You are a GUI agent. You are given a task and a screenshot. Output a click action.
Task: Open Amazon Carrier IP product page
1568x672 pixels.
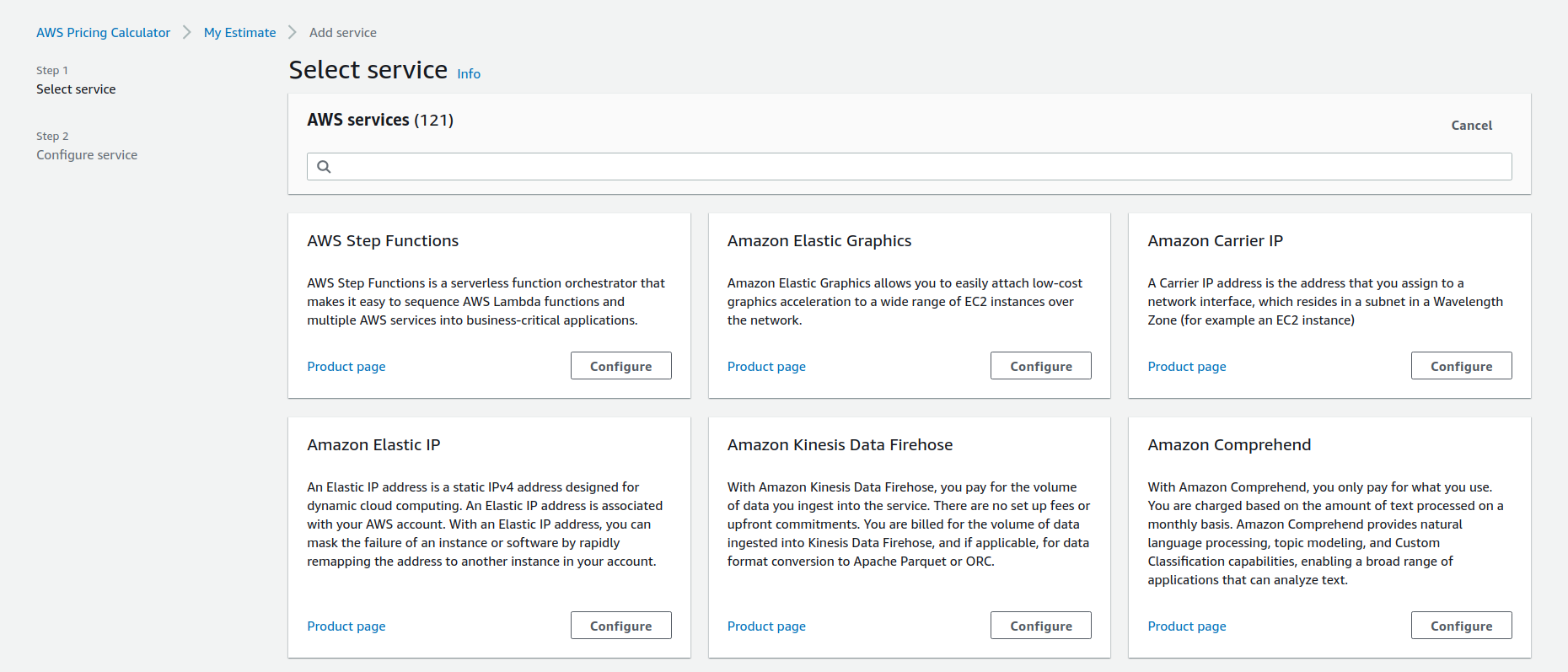tap(1186, 366)
